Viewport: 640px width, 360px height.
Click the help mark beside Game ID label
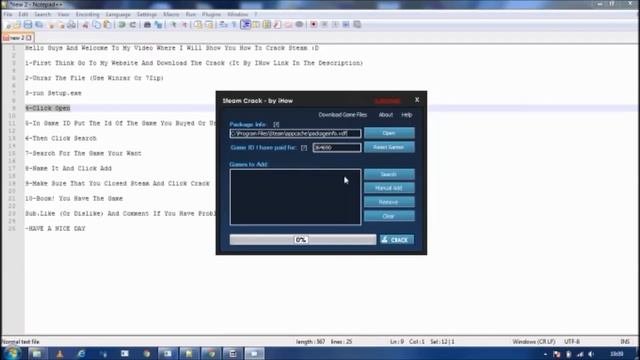(304, 148)
